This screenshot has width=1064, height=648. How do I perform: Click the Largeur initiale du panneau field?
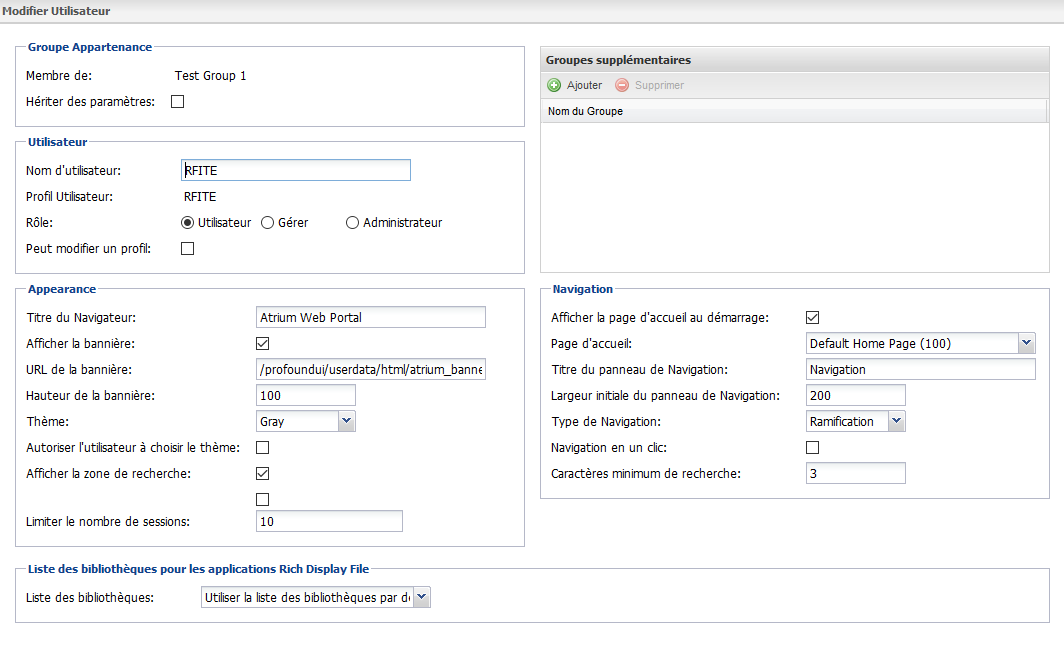pyautogui.click(x=856, y=395)
